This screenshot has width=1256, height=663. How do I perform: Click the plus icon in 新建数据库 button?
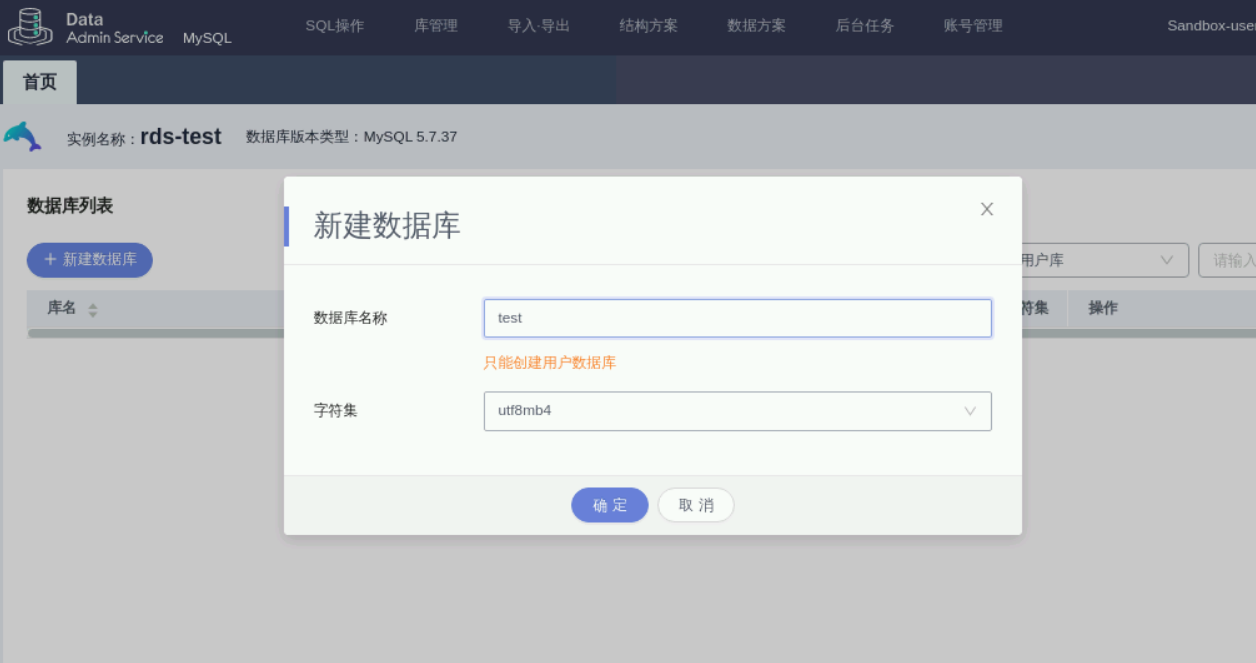[50, 259]
